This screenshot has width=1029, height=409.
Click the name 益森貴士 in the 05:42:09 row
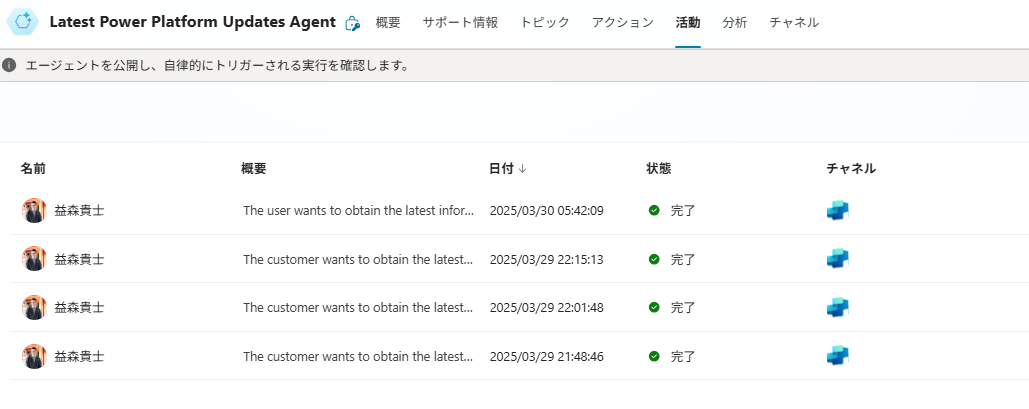[x=79, y=211]
